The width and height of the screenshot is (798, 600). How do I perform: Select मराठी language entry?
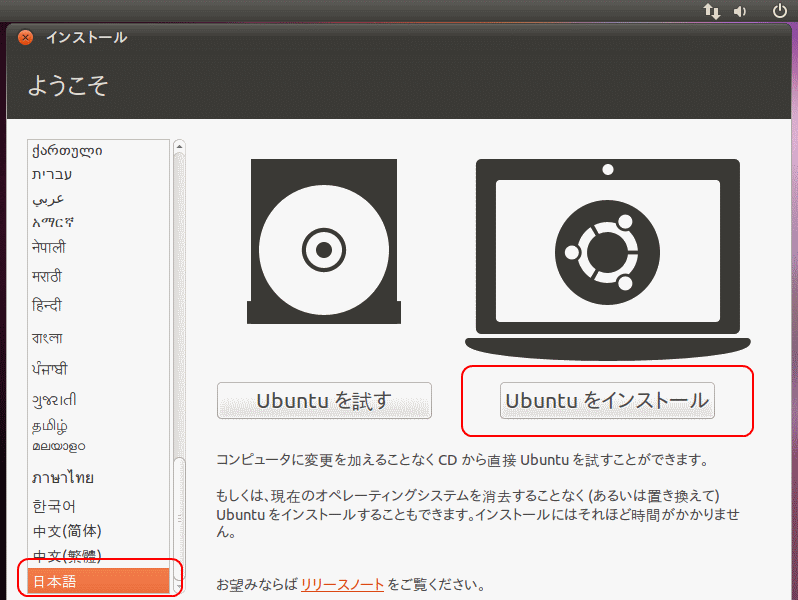pyautogui.click(x=98, y=276)
